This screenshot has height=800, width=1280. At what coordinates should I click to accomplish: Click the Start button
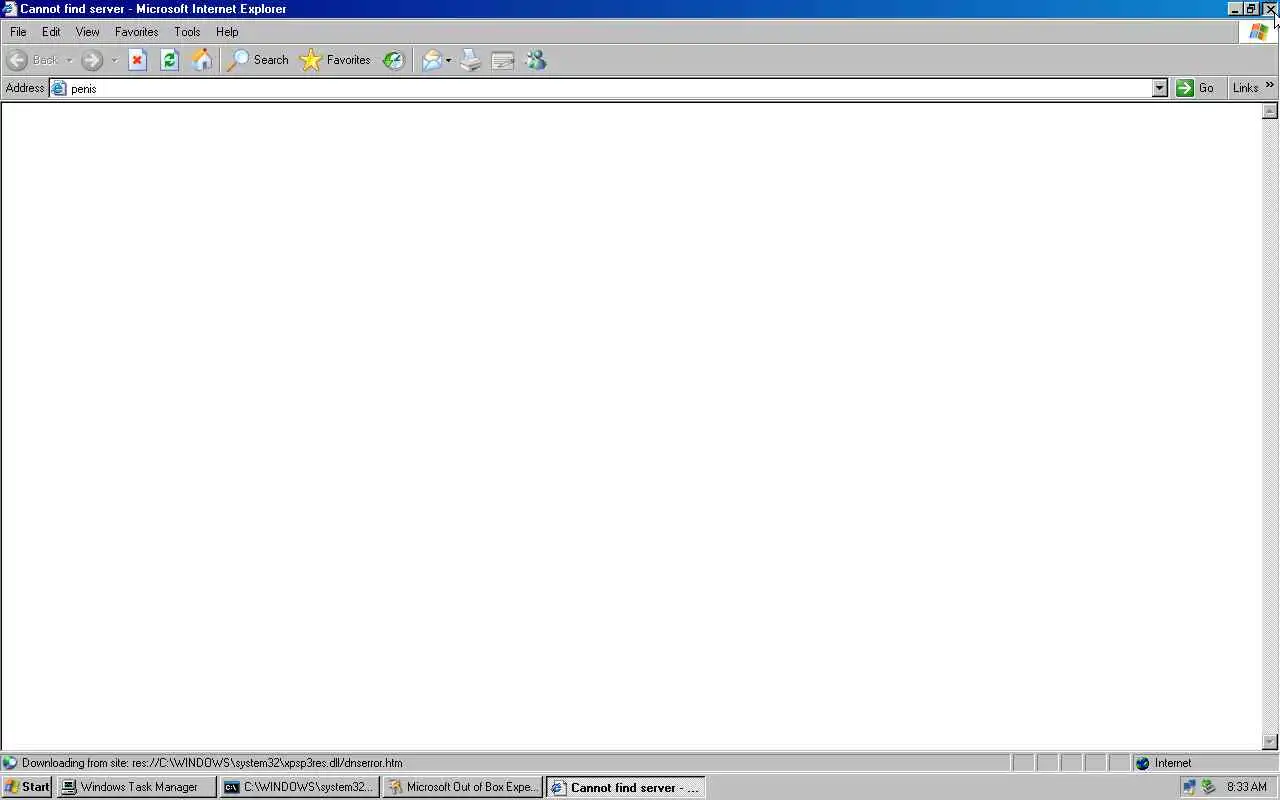click(27, 787)
